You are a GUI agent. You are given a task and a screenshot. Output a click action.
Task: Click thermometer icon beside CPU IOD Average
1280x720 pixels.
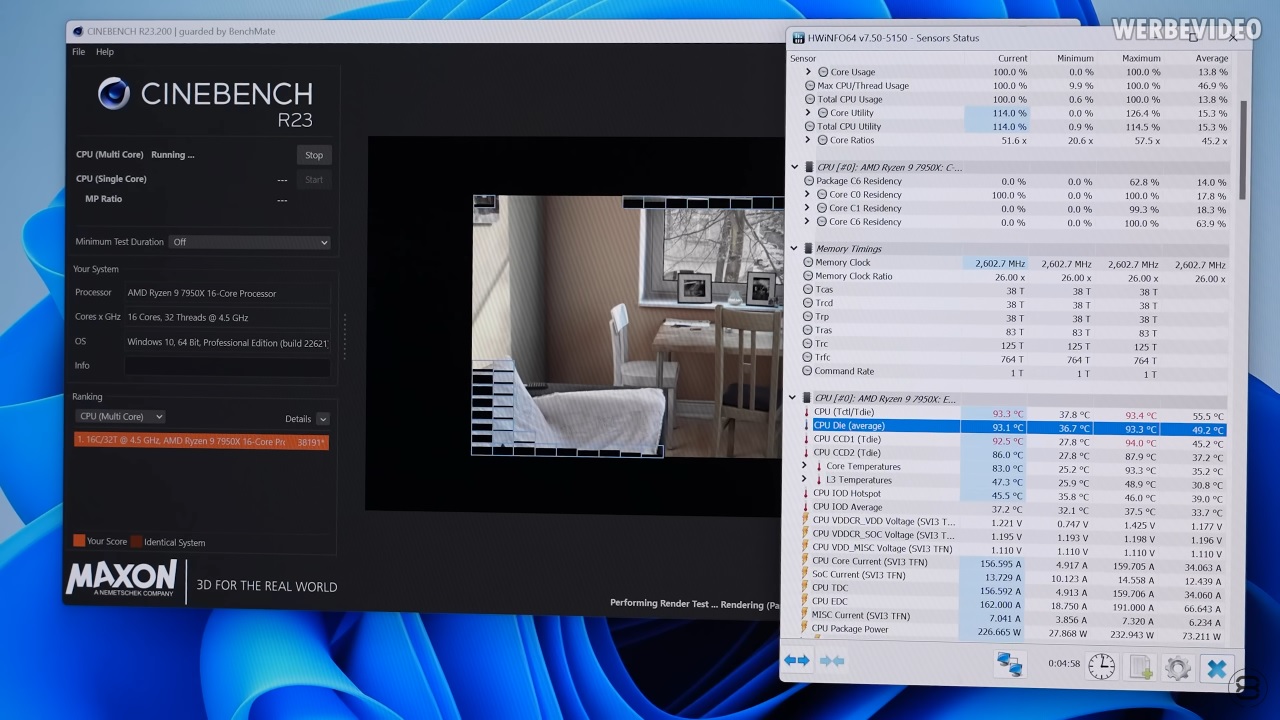click(806, 507)
